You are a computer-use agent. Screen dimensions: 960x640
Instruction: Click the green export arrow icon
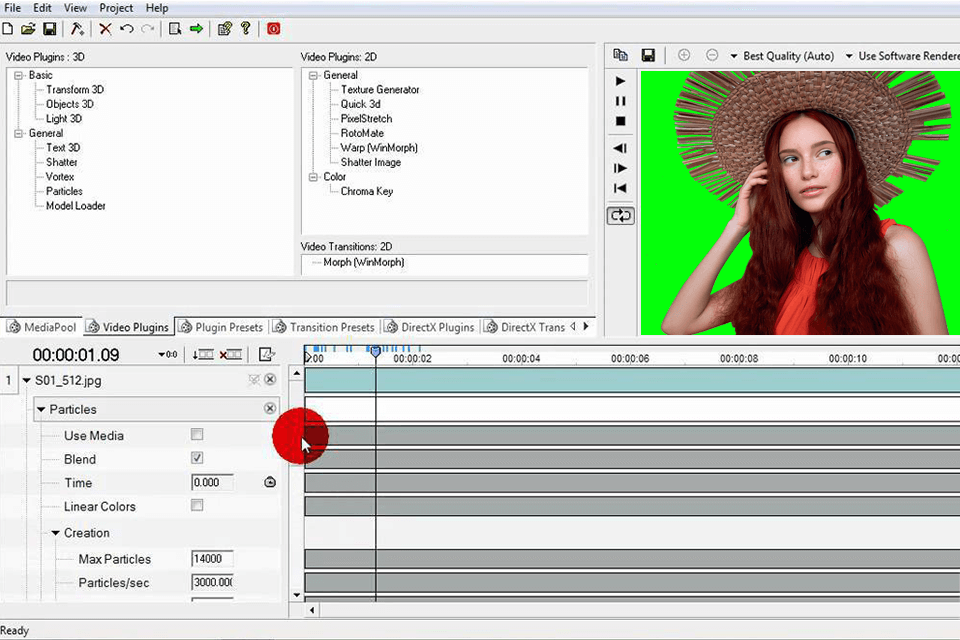(197, 29)
